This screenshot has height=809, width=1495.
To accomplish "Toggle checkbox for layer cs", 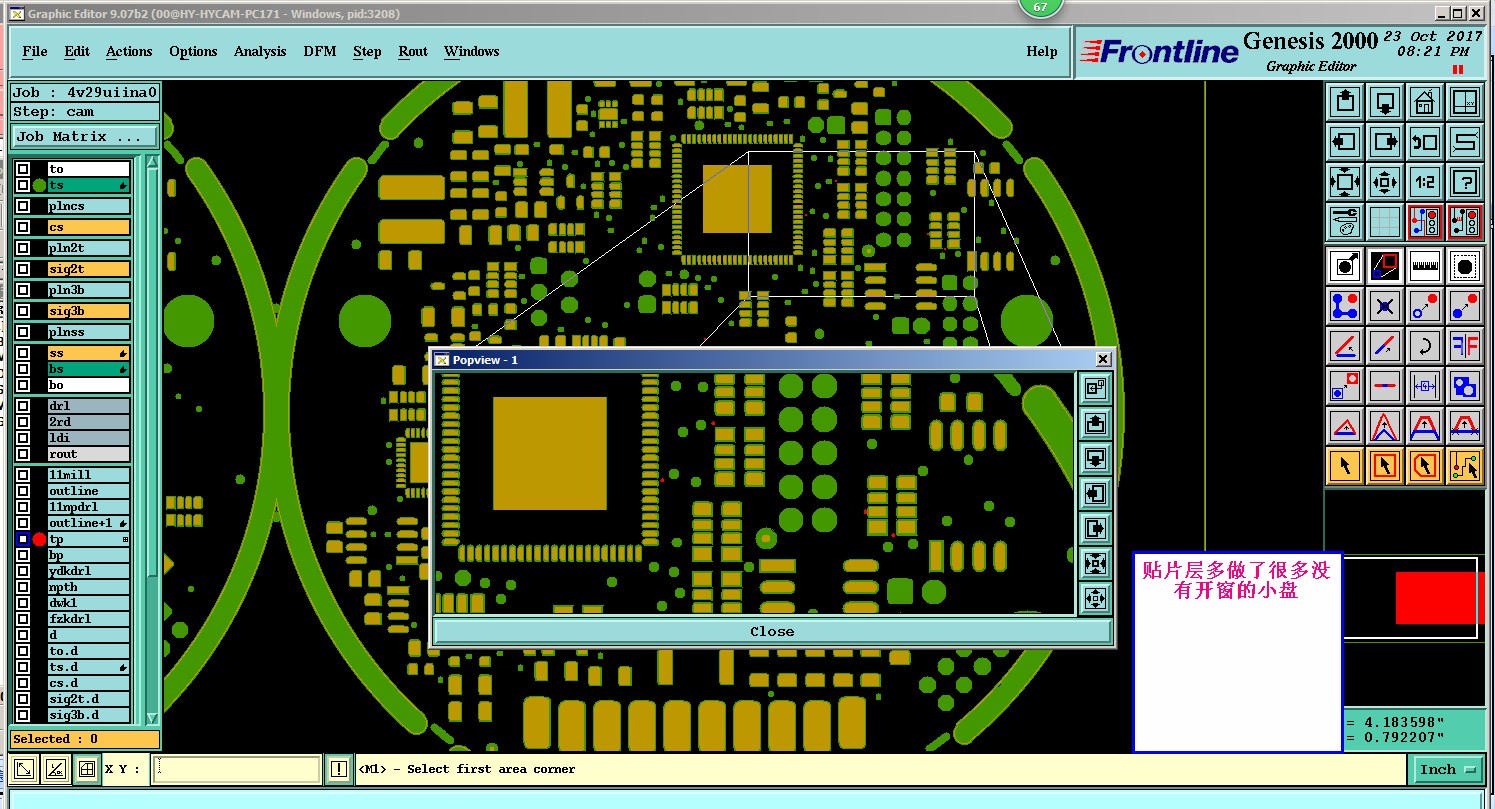I will 23,227.
